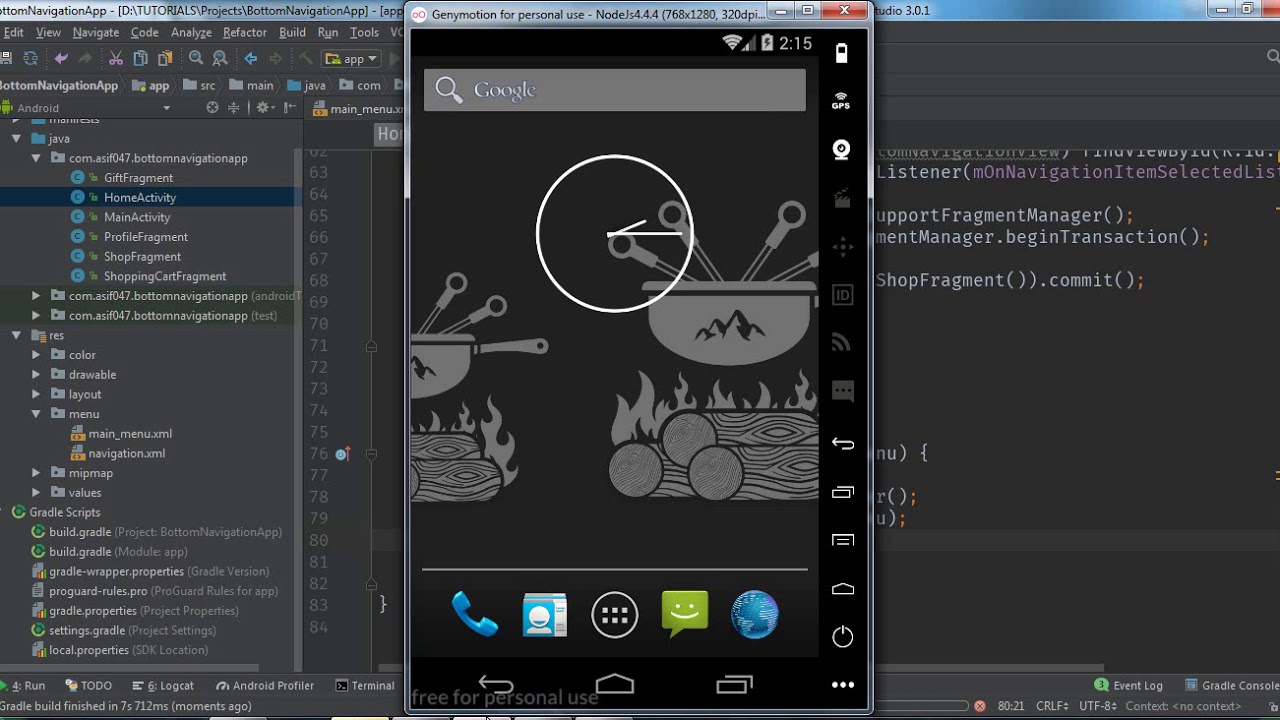Expand the mipmap folder
The image size is (1280, 720).
coord(36,473)
